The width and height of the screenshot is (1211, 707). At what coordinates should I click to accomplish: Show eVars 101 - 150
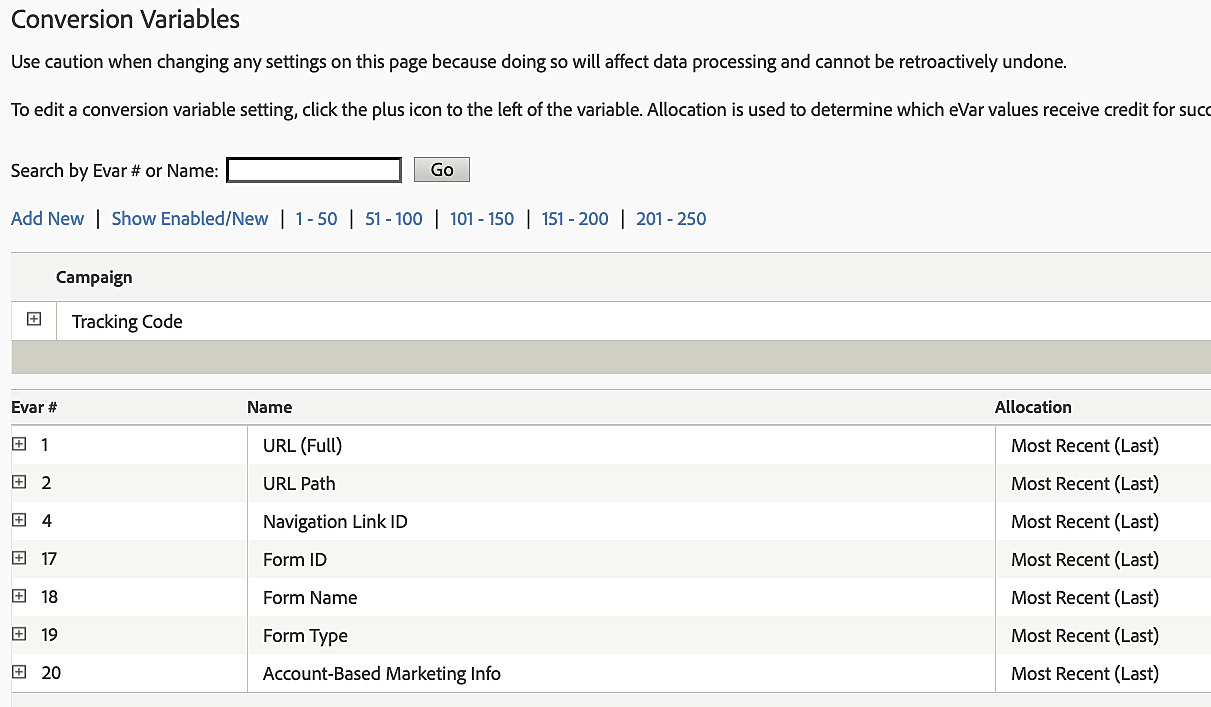pos(482,219)
